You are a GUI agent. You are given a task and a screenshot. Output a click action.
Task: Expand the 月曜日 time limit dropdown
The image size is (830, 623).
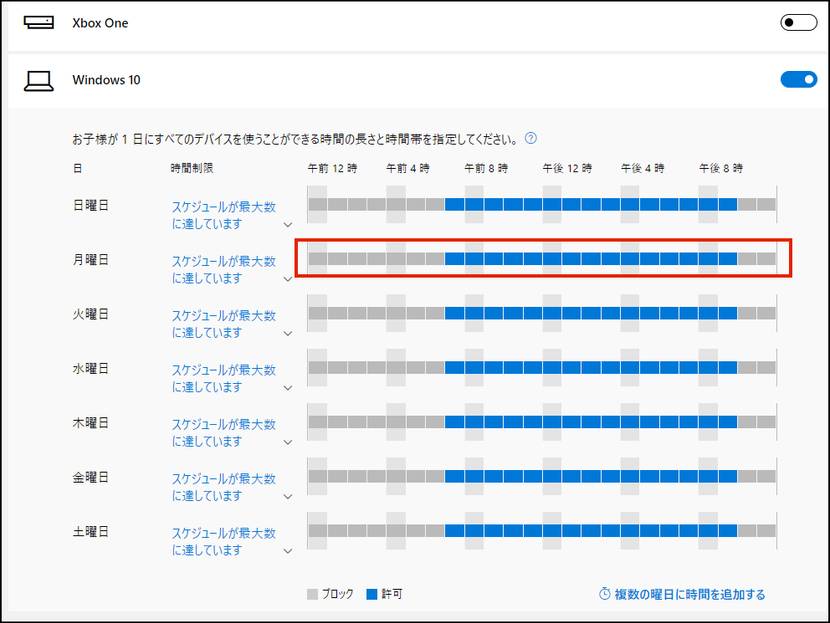pyautogui.click(x=288, y=279)
